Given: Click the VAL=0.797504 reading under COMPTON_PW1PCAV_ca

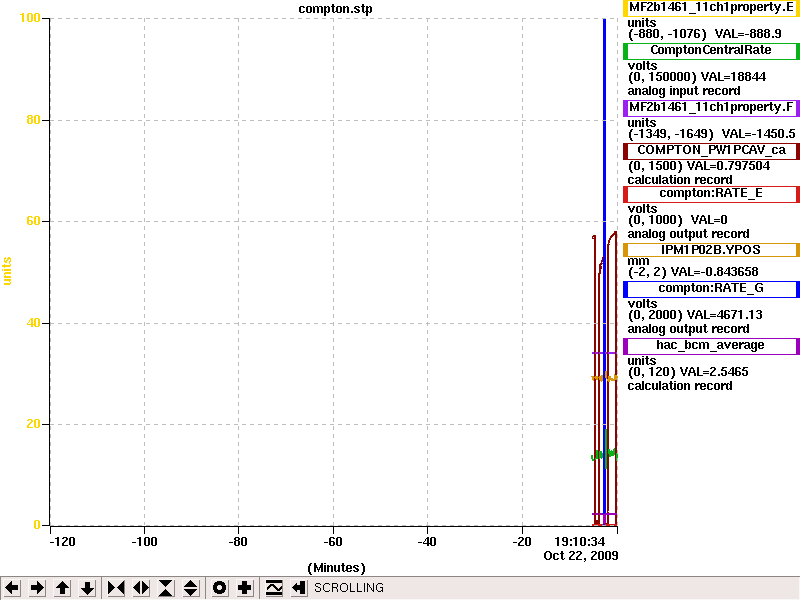Looking at the screenshot, I should pos(729,166).
